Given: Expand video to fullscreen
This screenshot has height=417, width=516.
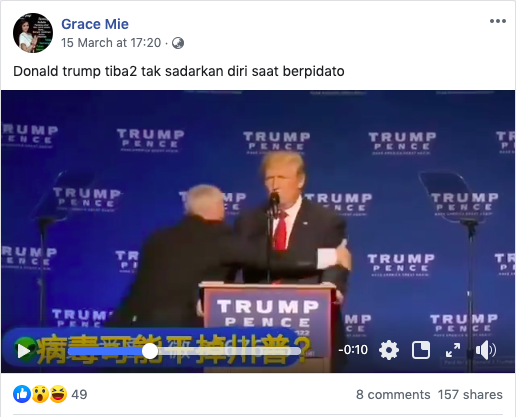Looking at the screenshot, I should [x=453, y=350].
